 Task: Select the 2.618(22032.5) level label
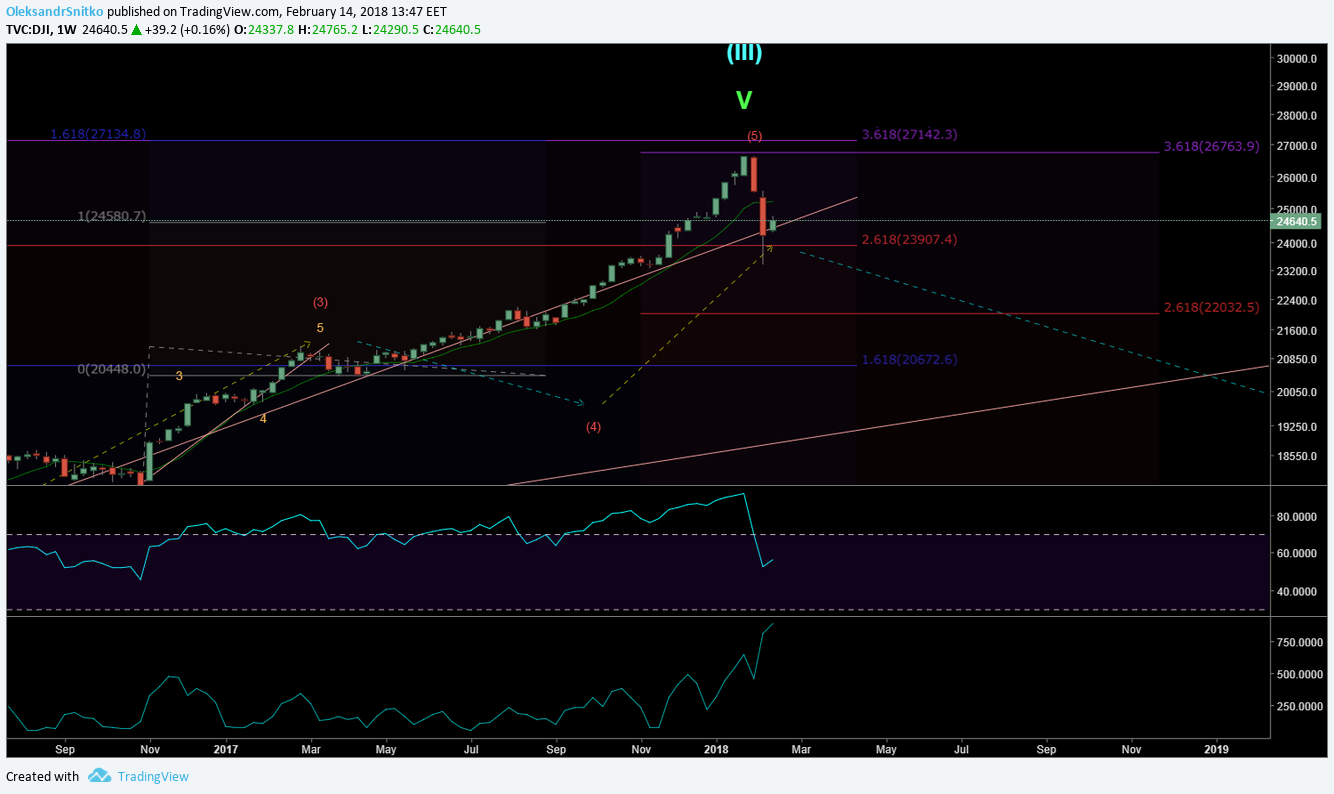tap(1211, 308)
